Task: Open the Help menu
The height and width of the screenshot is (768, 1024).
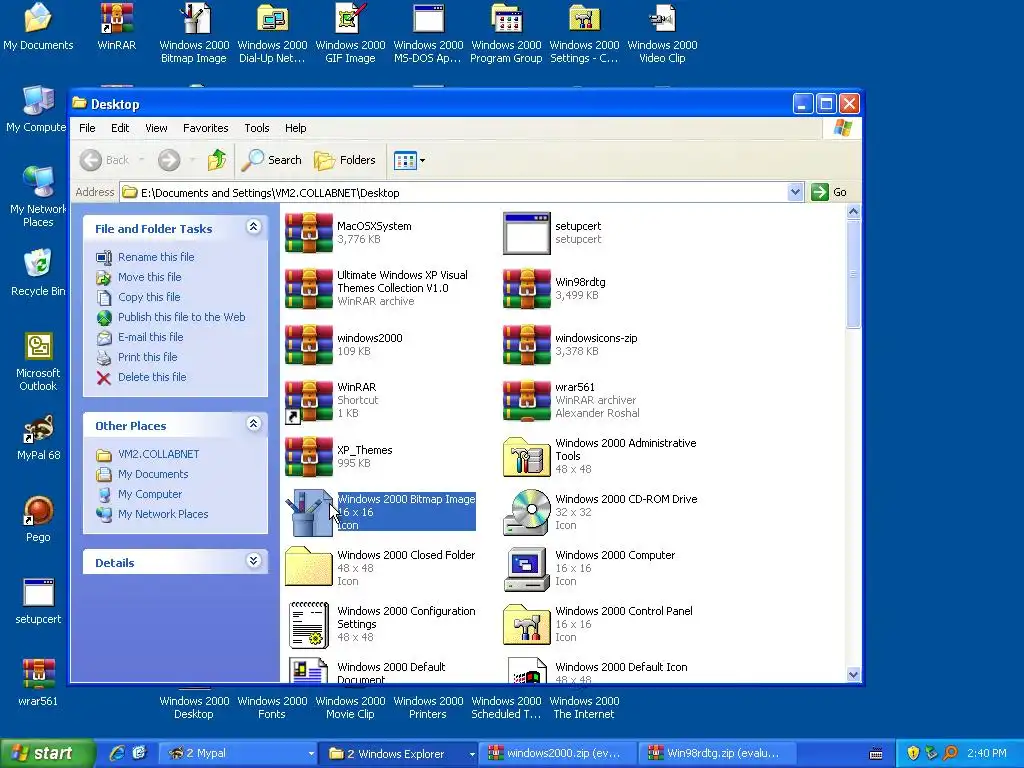Action: pyautogui.click(x=295, y=128)
